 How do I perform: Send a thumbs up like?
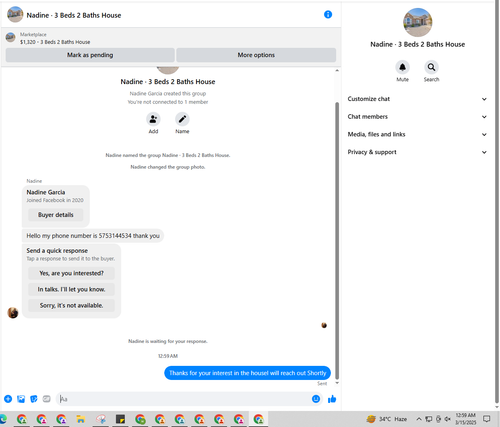(x=332, y=399)
